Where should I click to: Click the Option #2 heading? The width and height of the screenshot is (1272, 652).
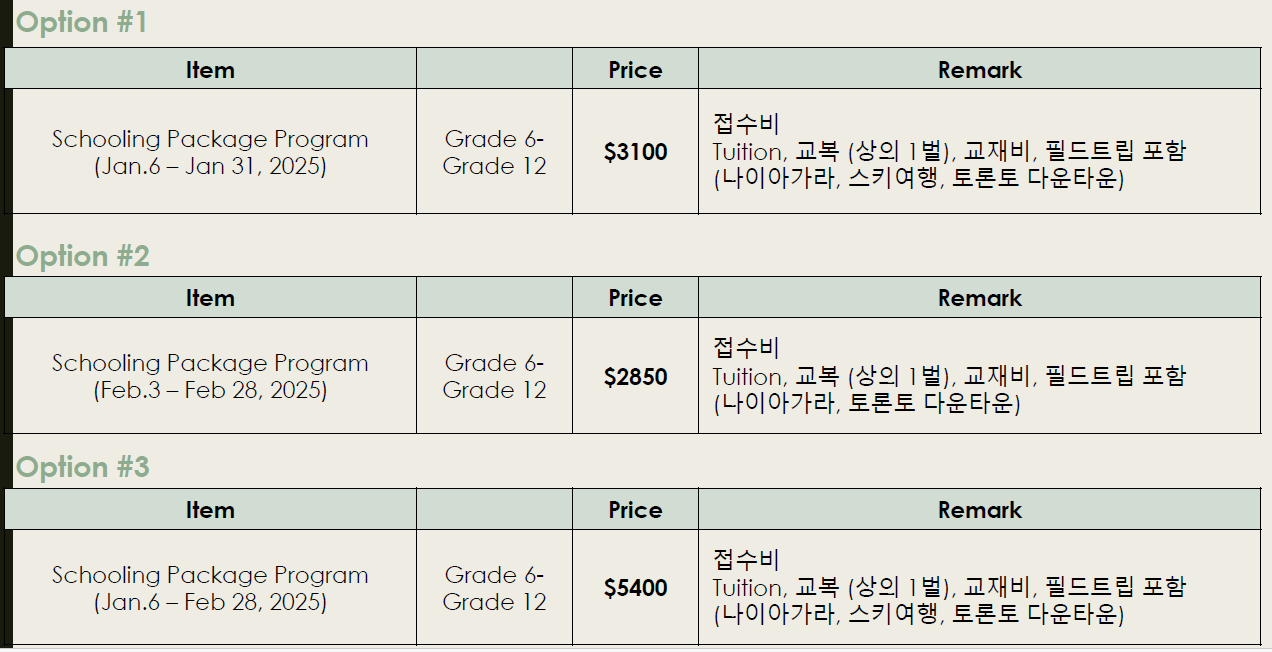(83, 257)
